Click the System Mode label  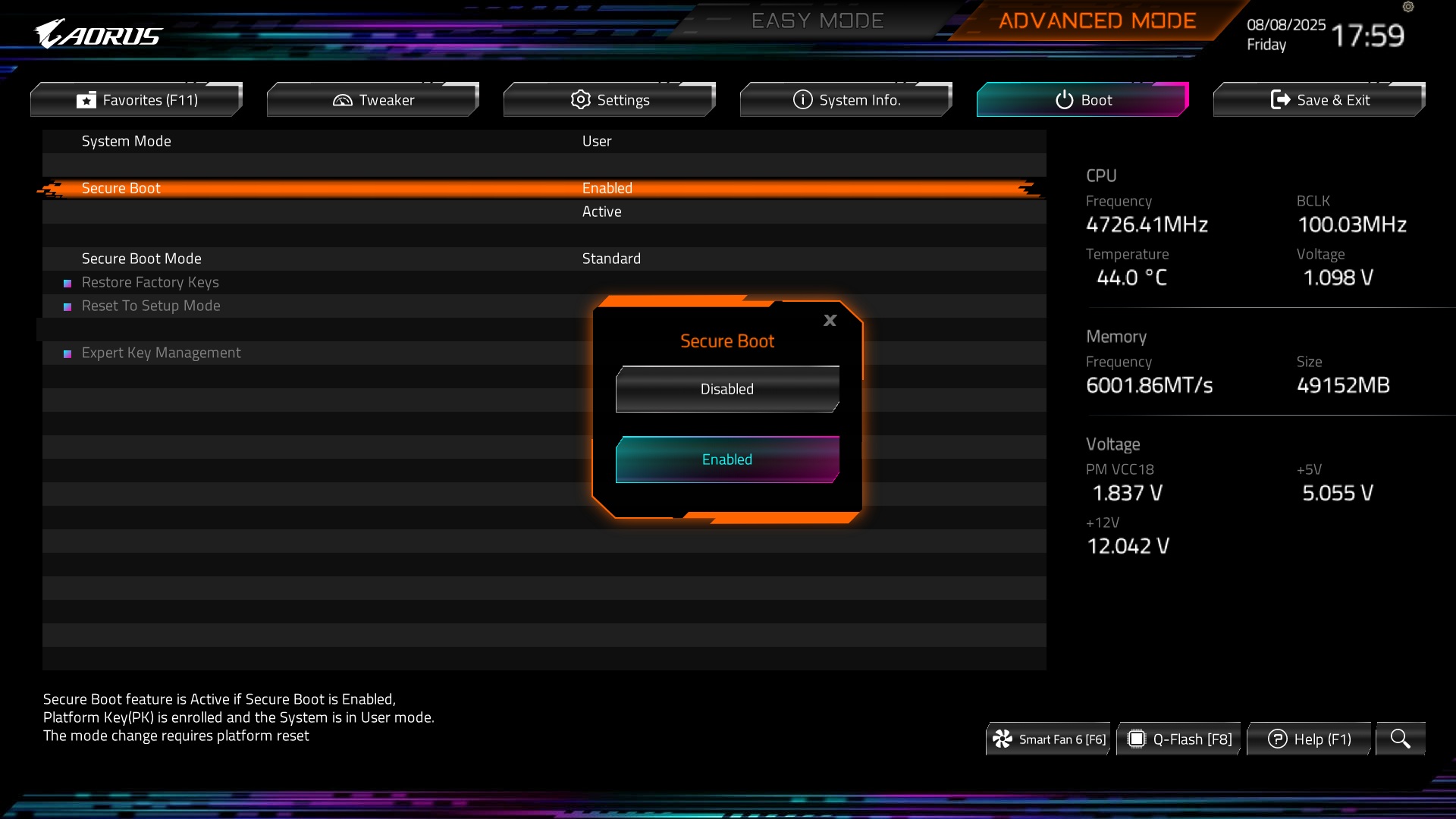(x=127, y=141)
